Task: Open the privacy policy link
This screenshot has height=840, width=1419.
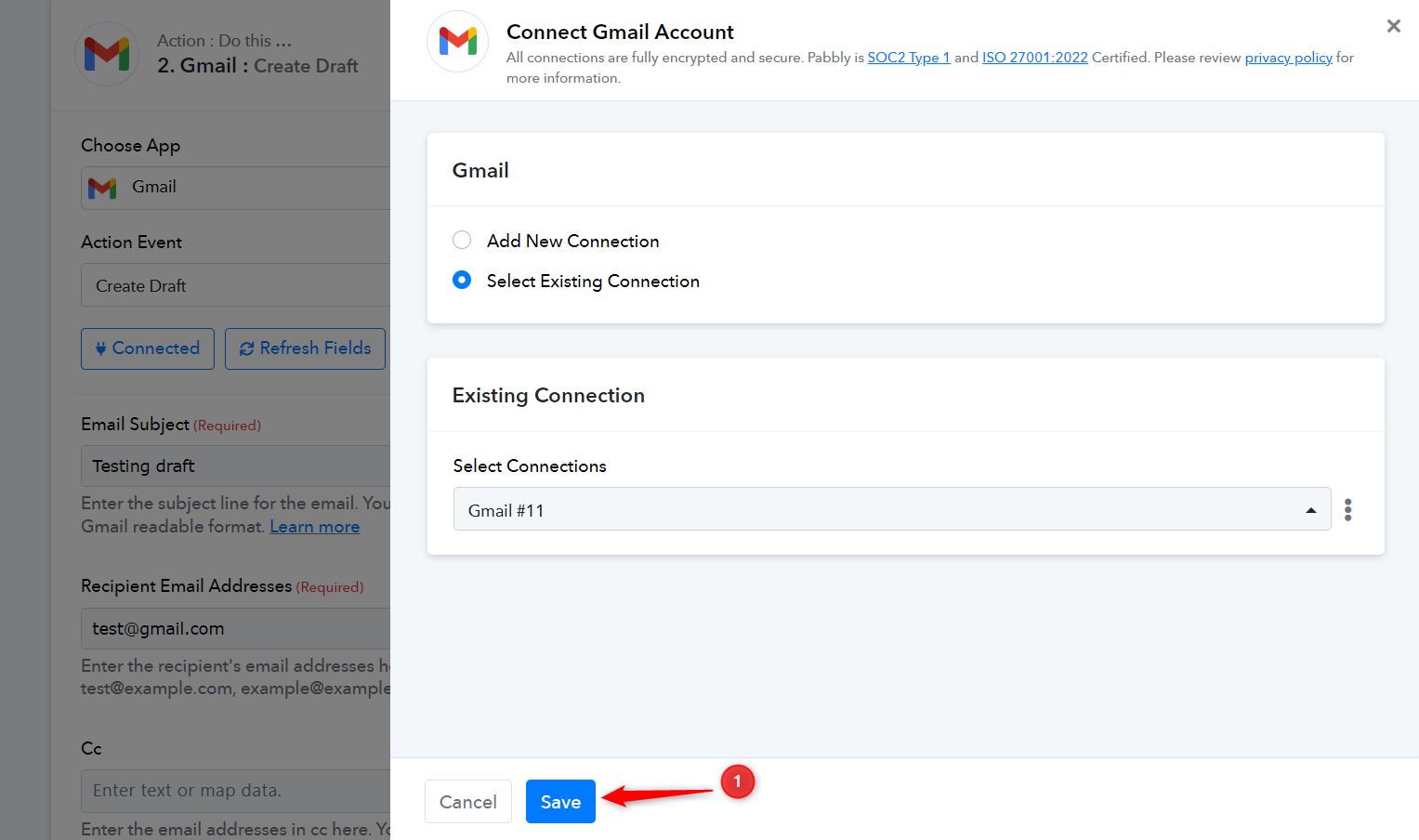Action: (x=1289, y=58)
